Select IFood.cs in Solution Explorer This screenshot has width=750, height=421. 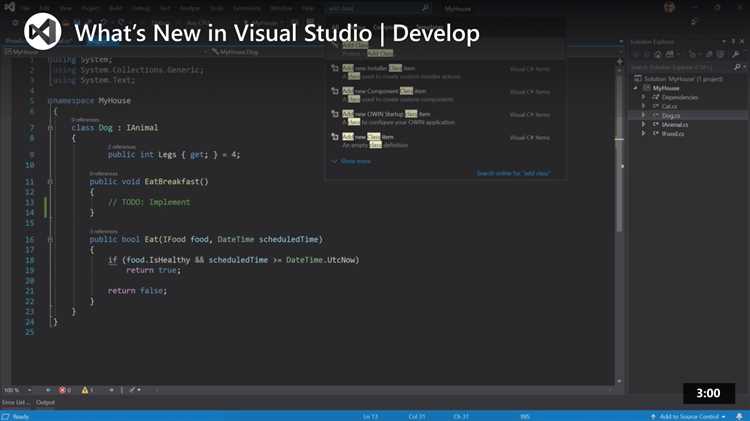click(x=673, y=133)
